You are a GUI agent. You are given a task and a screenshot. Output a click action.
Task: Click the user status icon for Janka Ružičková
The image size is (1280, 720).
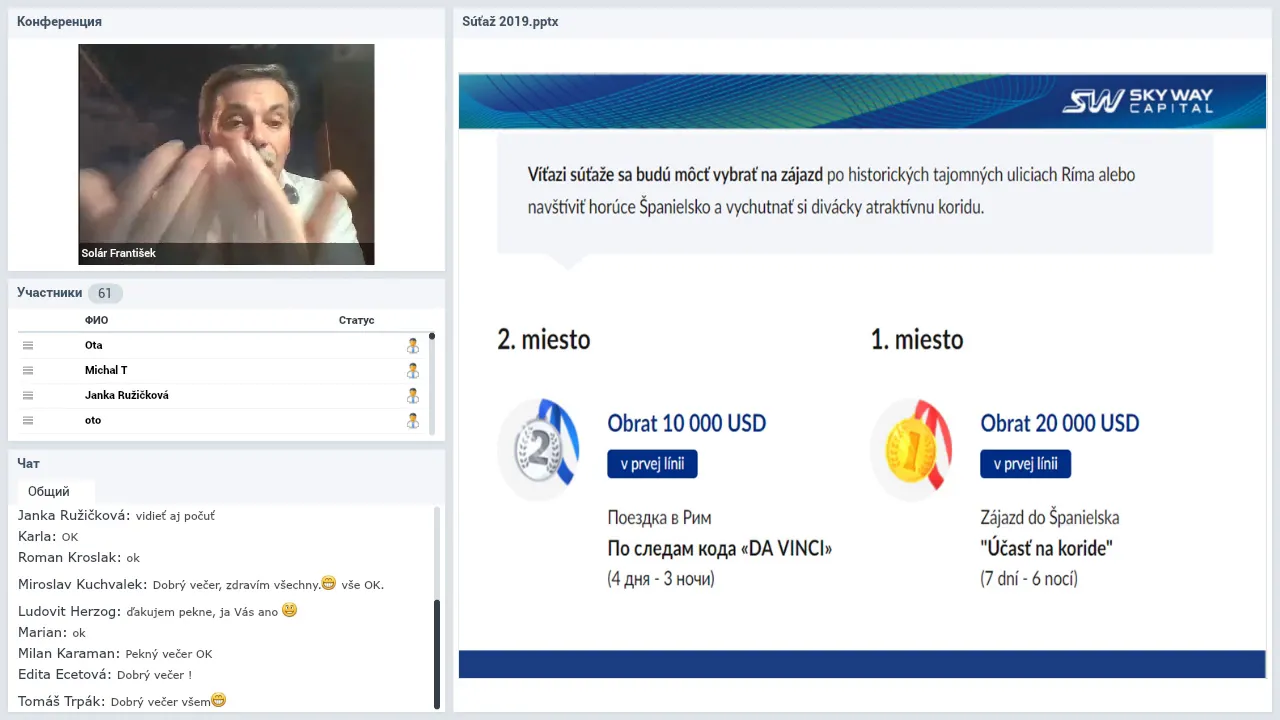412,395
